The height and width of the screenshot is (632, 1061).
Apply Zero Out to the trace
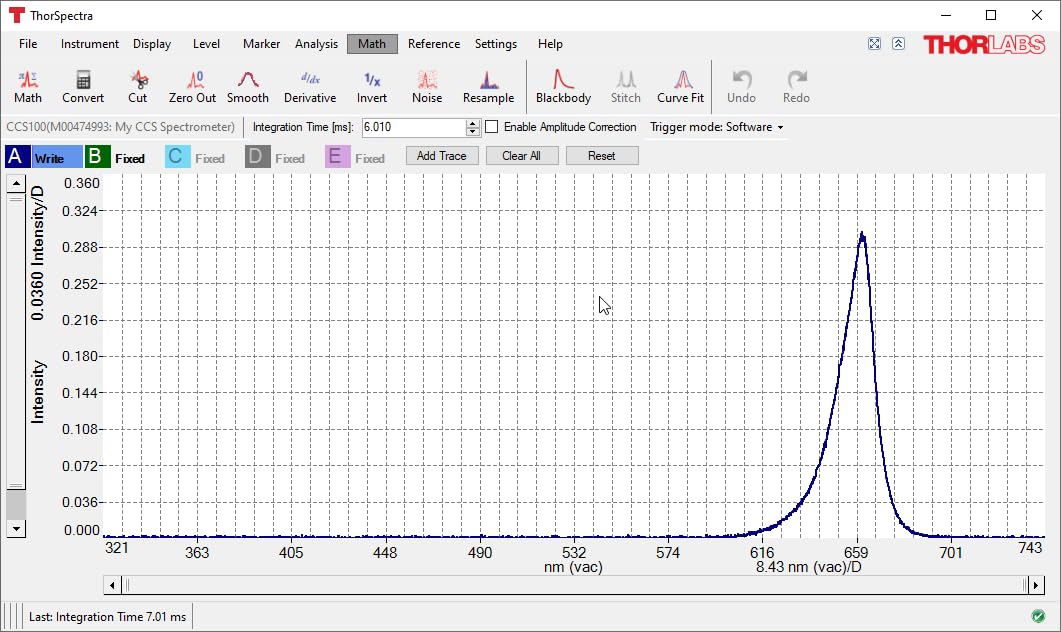pyautogui.click(x=192, y=87)
